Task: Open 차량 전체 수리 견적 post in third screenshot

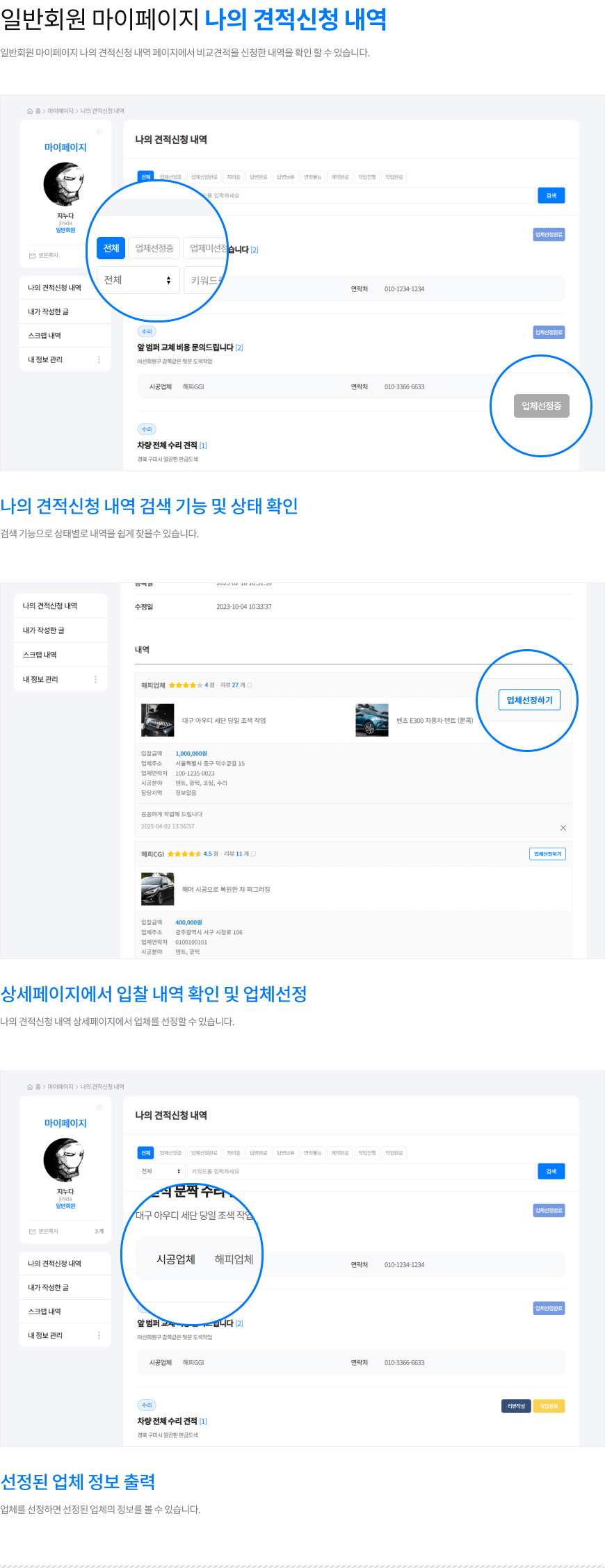Action: [x=167, y=1421]
